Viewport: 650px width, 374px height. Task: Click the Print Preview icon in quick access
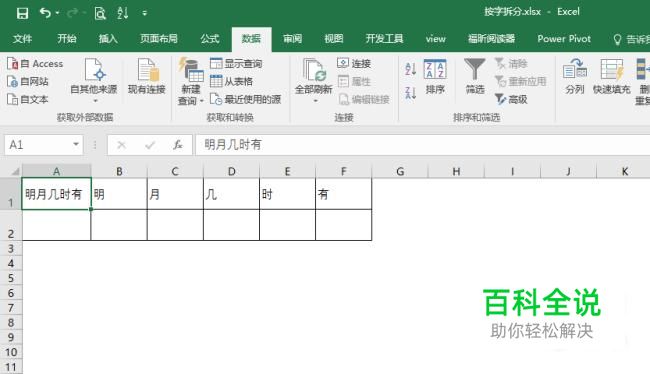(x=100, y=13)
